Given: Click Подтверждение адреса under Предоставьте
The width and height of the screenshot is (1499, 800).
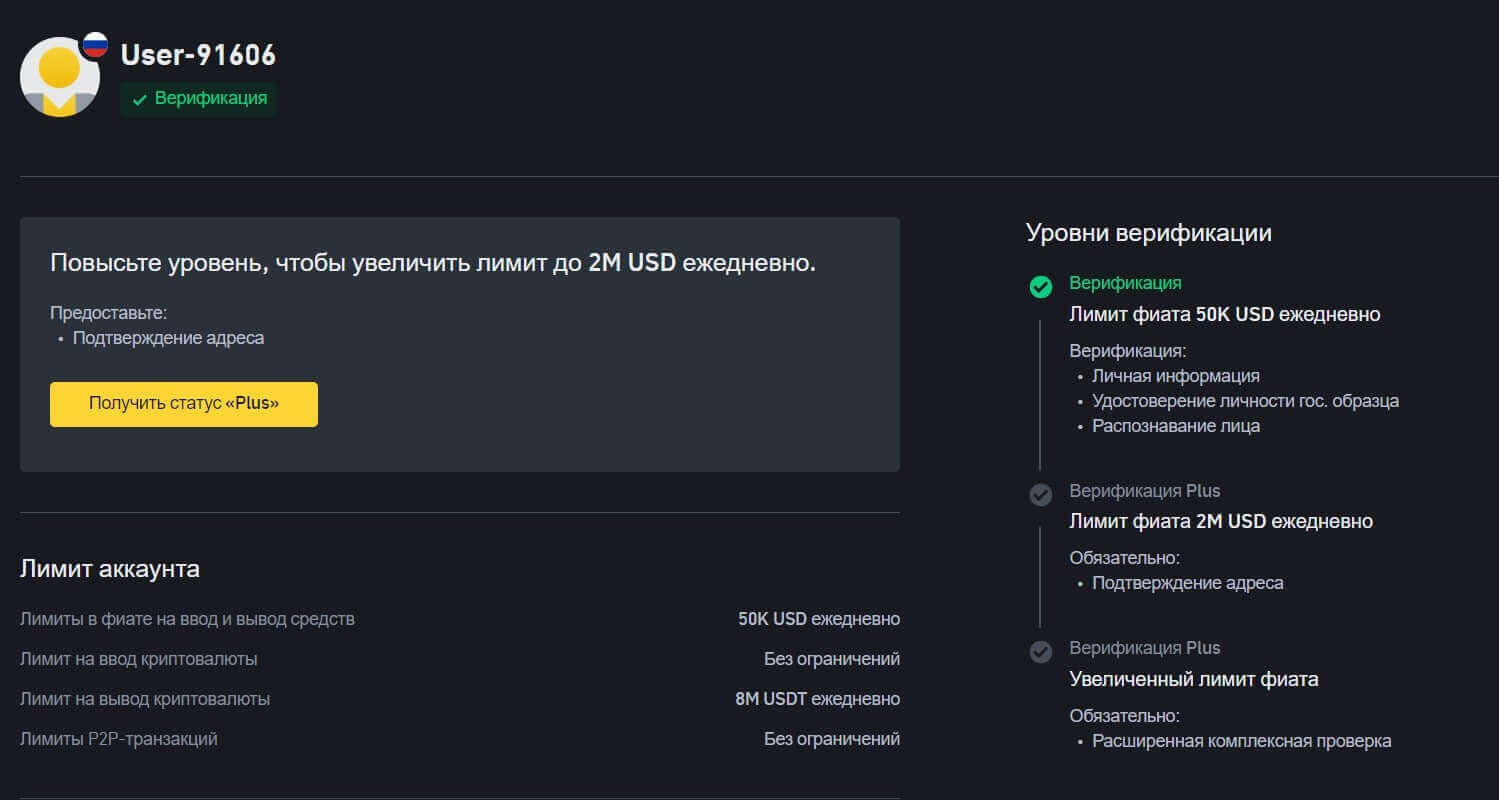Looking at the screenshot, I should [168, 338].
